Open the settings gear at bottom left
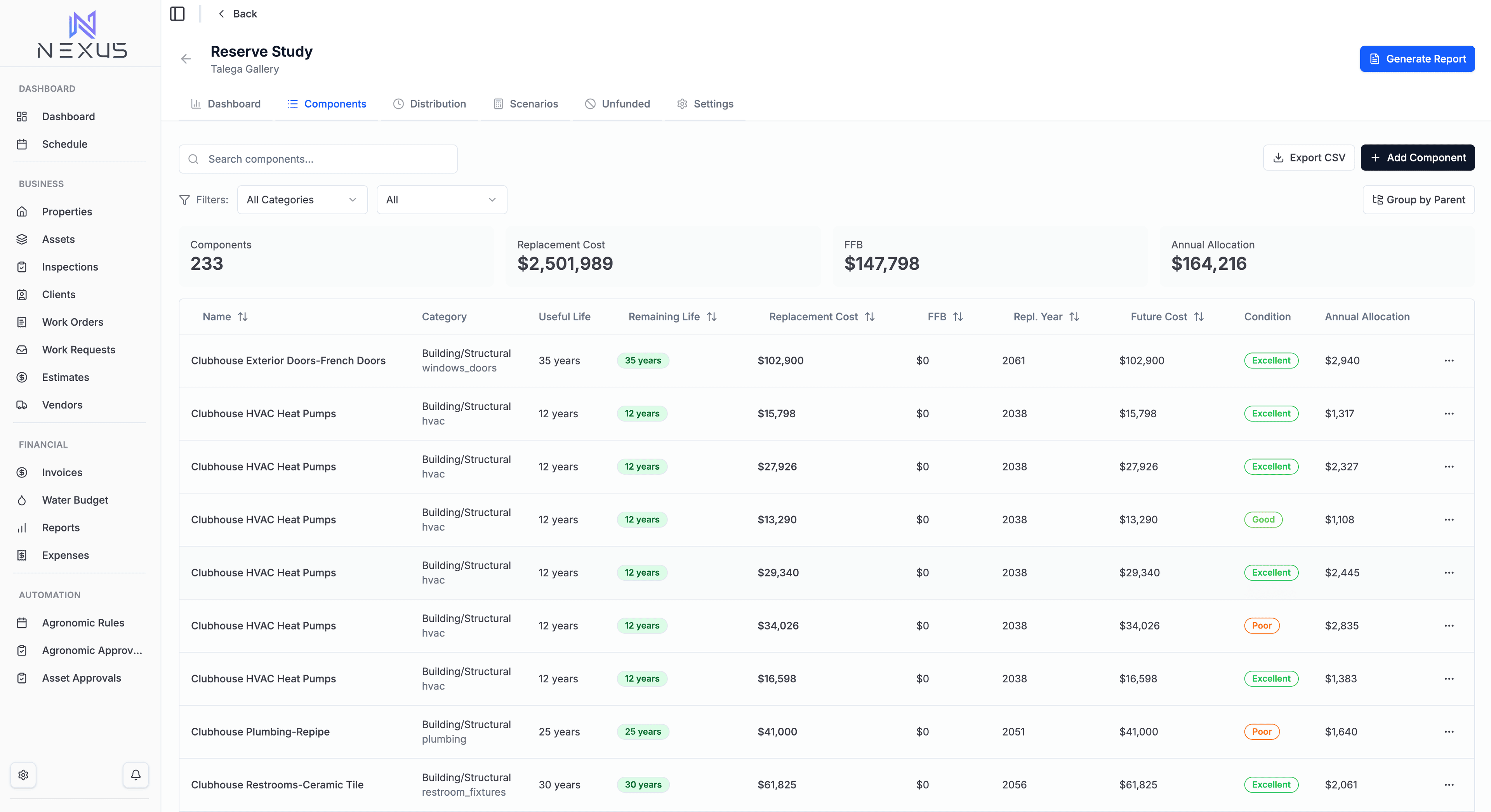 [x=24, y=775]
